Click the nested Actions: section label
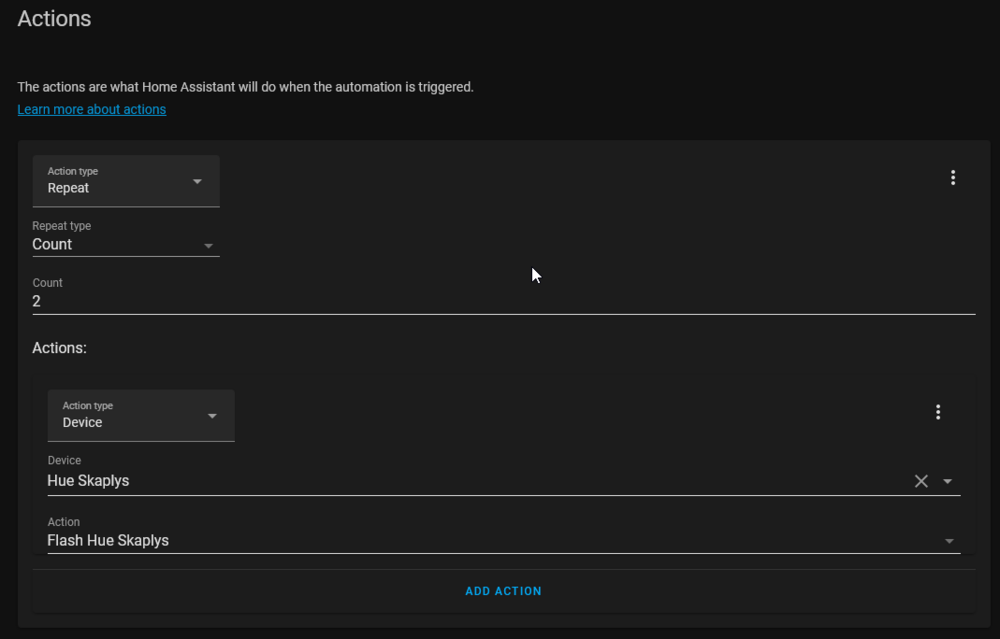Viewport: 1000px width, 639px height. (x=59, y=348)
